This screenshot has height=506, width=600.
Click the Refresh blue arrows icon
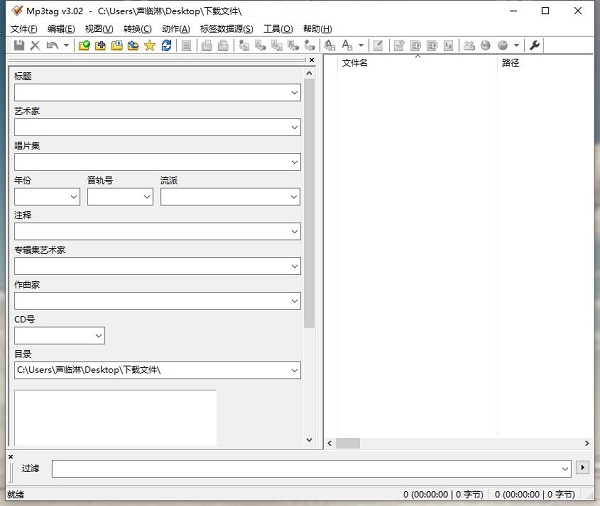(x=166, y=45)
